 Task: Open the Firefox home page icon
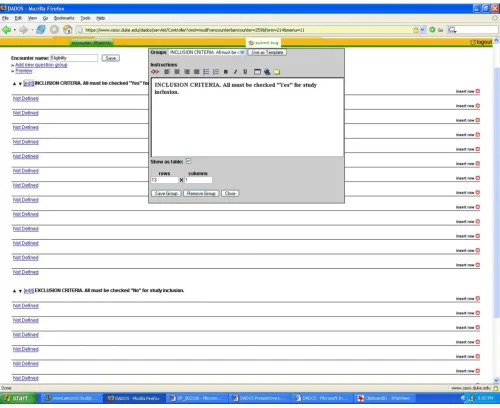[68, 30]
